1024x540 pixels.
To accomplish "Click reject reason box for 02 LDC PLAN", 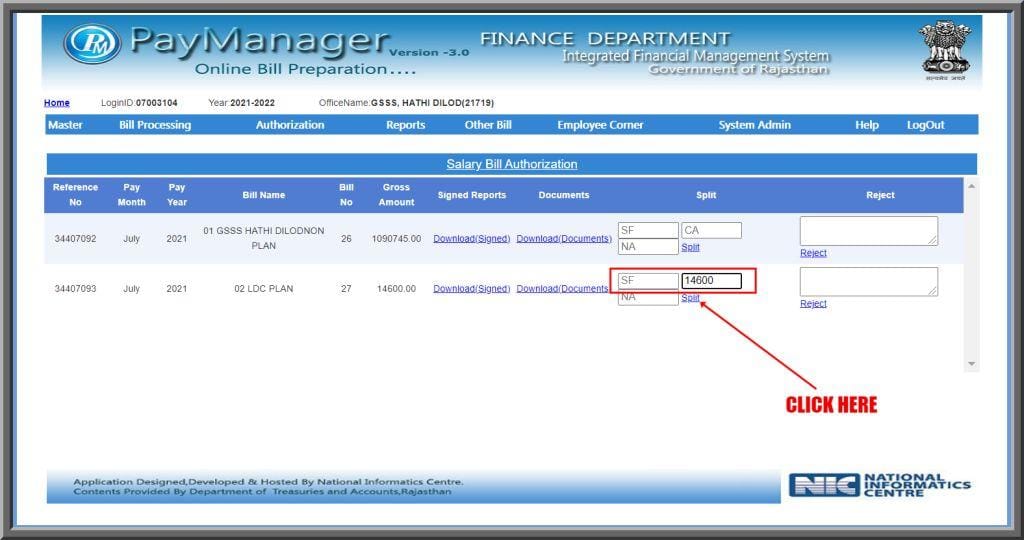I will [x=869, y=281].
